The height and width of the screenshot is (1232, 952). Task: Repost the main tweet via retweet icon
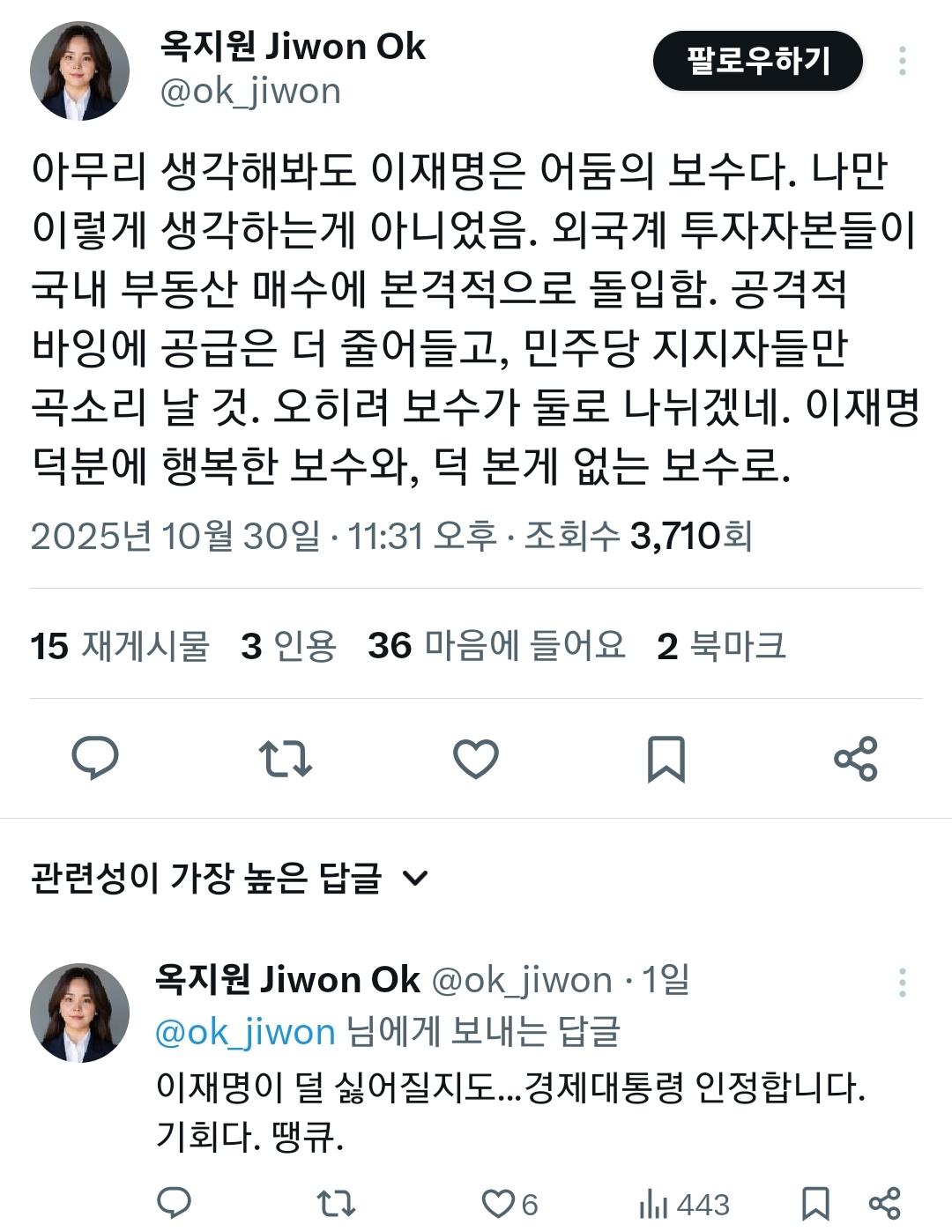point(286,758)
